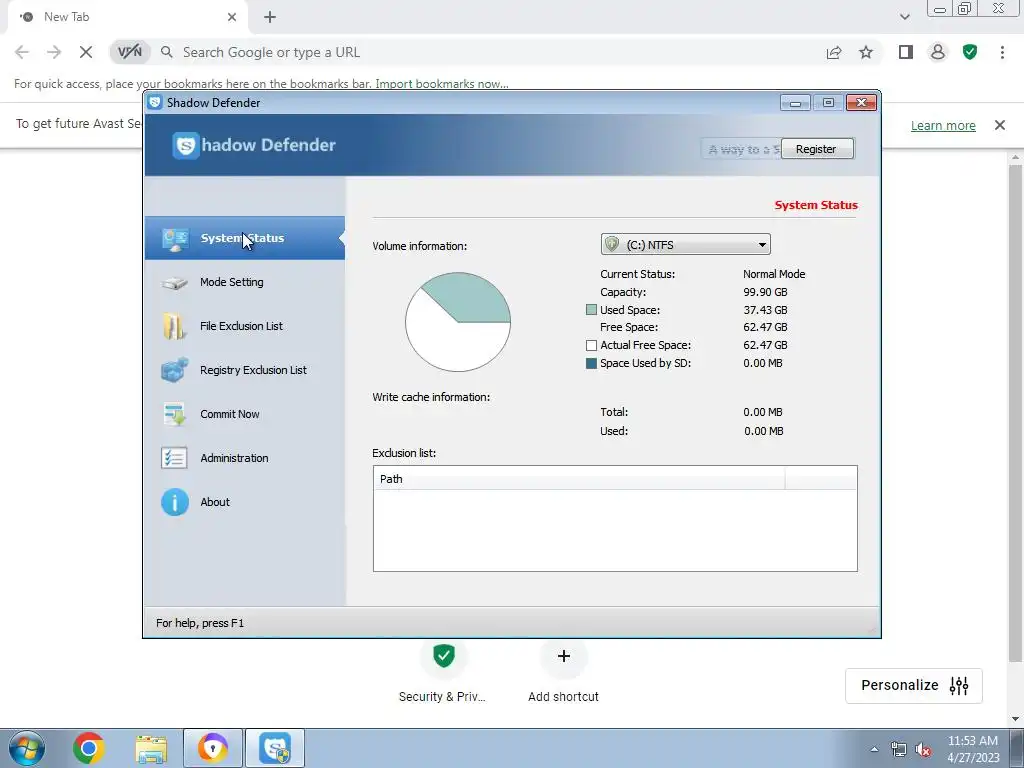The height and width of the screenshot is (768, 1024).
Task: Open Chrome three-dot menu
Action: (x=1002, y=52)
